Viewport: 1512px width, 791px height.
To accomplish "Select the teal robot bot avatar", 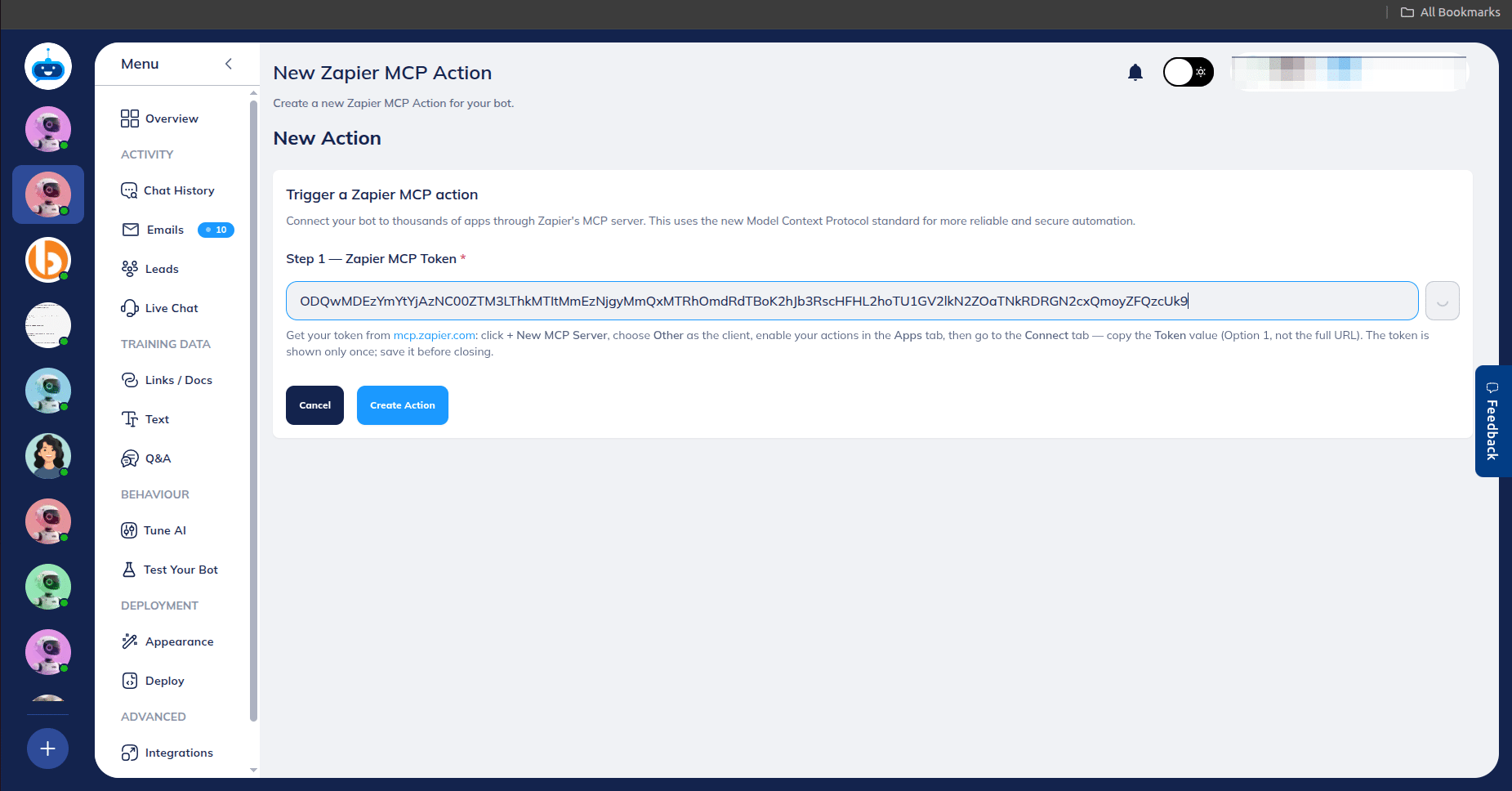I will pyautogui.click(x=48, y=391).
